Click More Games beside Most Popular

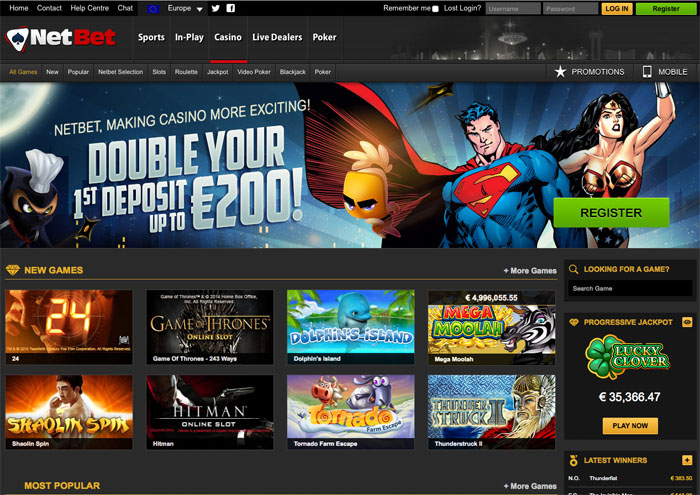point(530,486)
